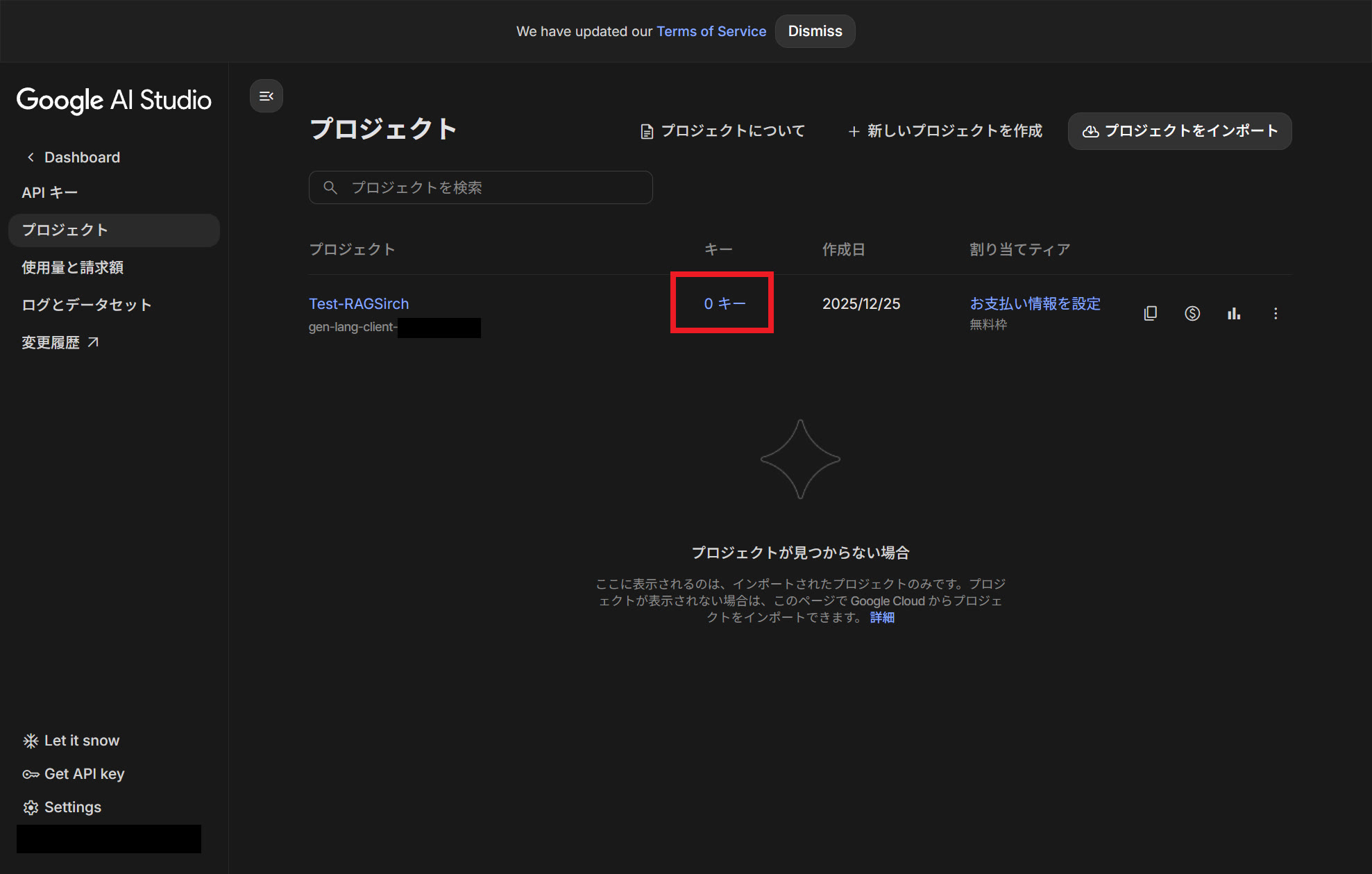Viewport: 1372px width, 874px height.
Task: Open 使用量と請求額 in sidebar
Action: (x=72, y=268)
